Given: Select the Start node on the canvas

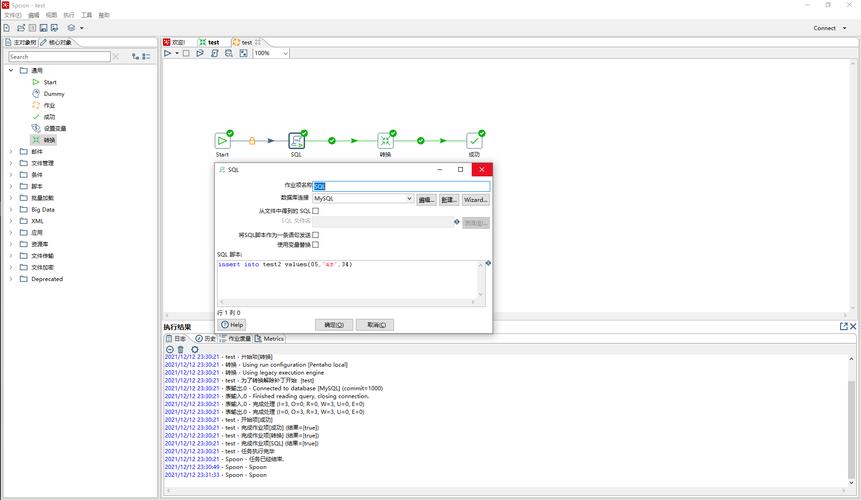Looking at the screenshot, I should [x=222, y=141].
